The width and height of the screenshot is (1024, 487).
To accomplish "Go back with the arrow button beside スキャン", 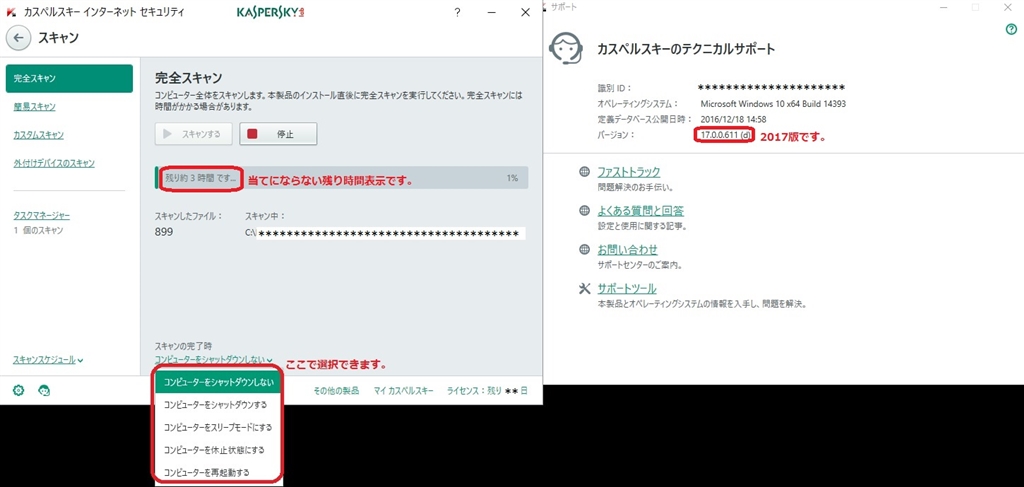I will coord(18,38).
